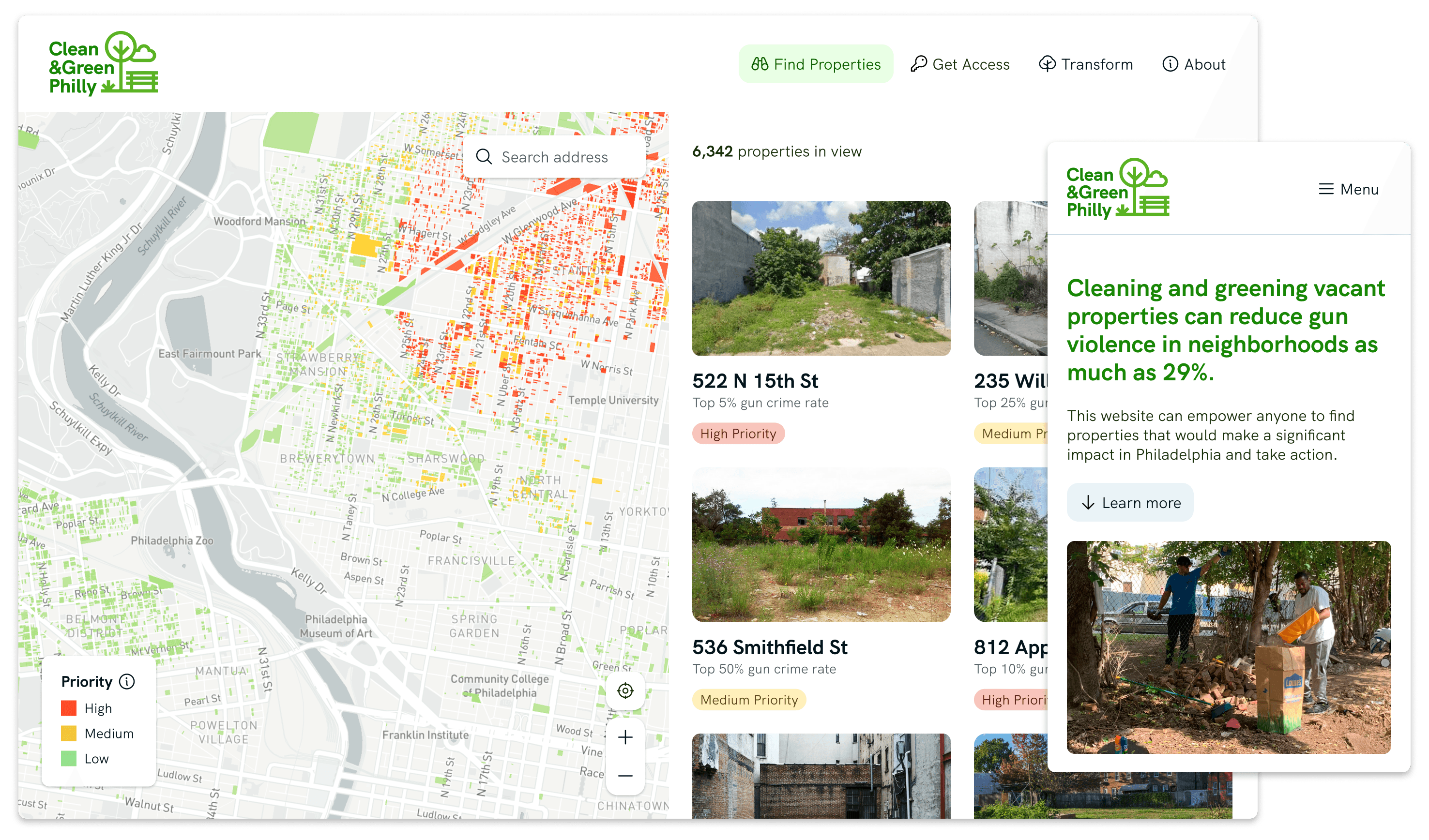Zoom in using the map plus button
Viewport: 1429px width, 840px height.
[625, 737]
